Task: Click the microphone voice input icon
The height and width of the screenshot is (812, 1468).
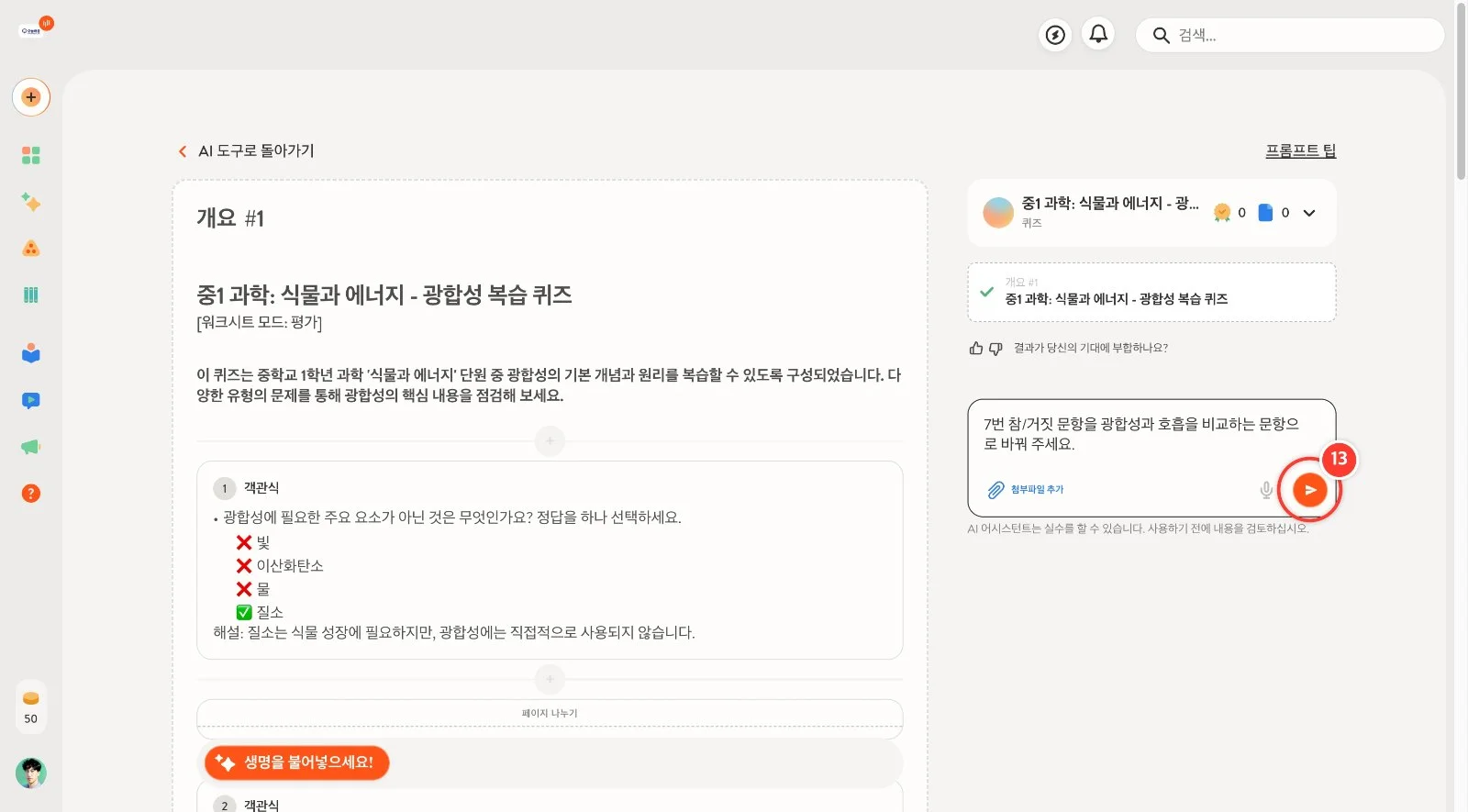Action: (1266, 490)
